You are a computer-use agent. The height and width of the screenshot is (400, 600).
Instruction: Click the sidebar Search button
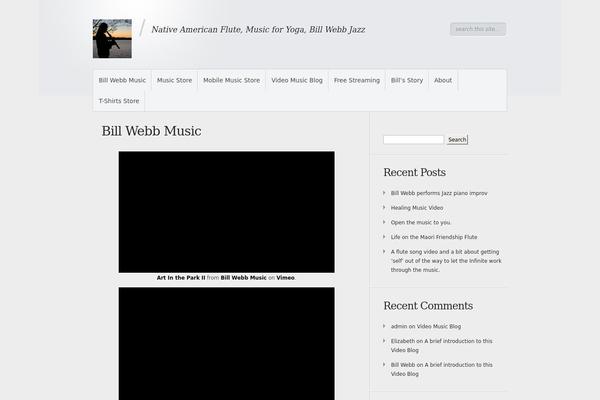pyautogui.click(x=457, y=140)
